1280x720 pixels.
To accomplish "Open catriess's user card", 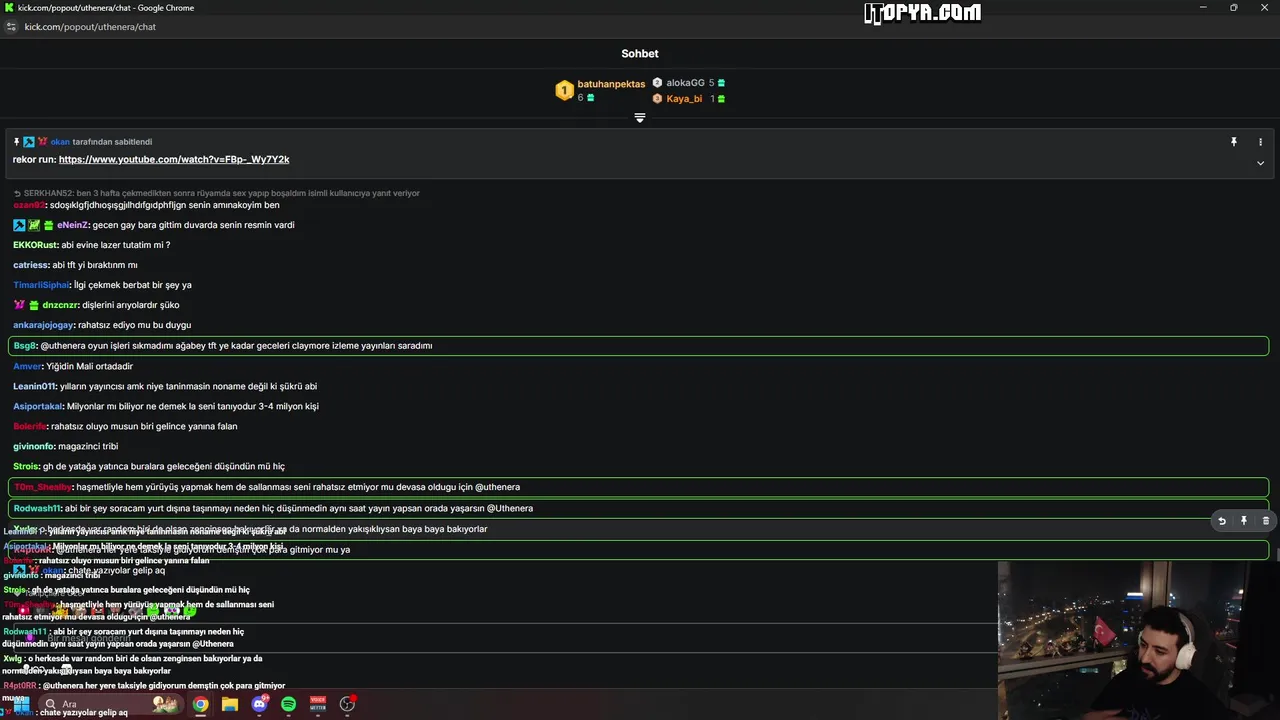I will coord(30,265).
